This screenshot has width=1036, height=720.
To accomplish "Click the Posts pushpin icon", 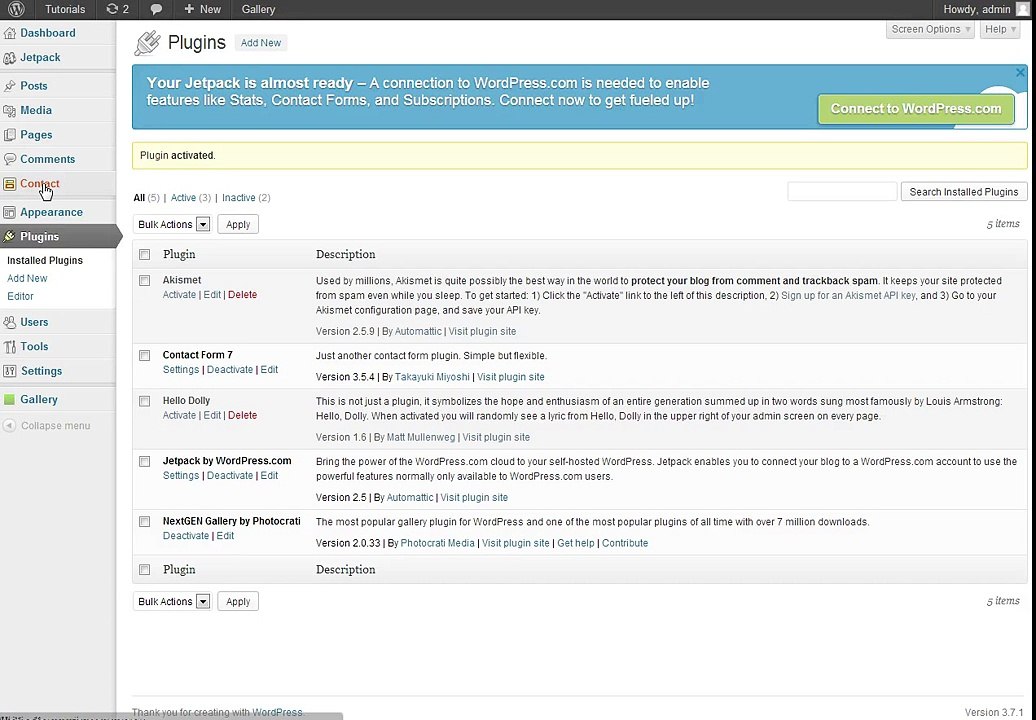I will [9, 86].
